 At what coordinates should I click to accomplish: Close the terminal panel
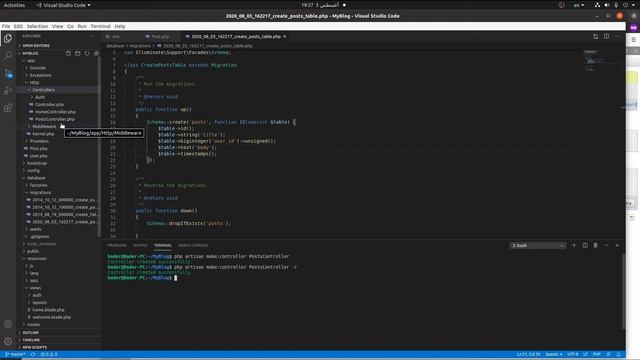pos(617,245)
